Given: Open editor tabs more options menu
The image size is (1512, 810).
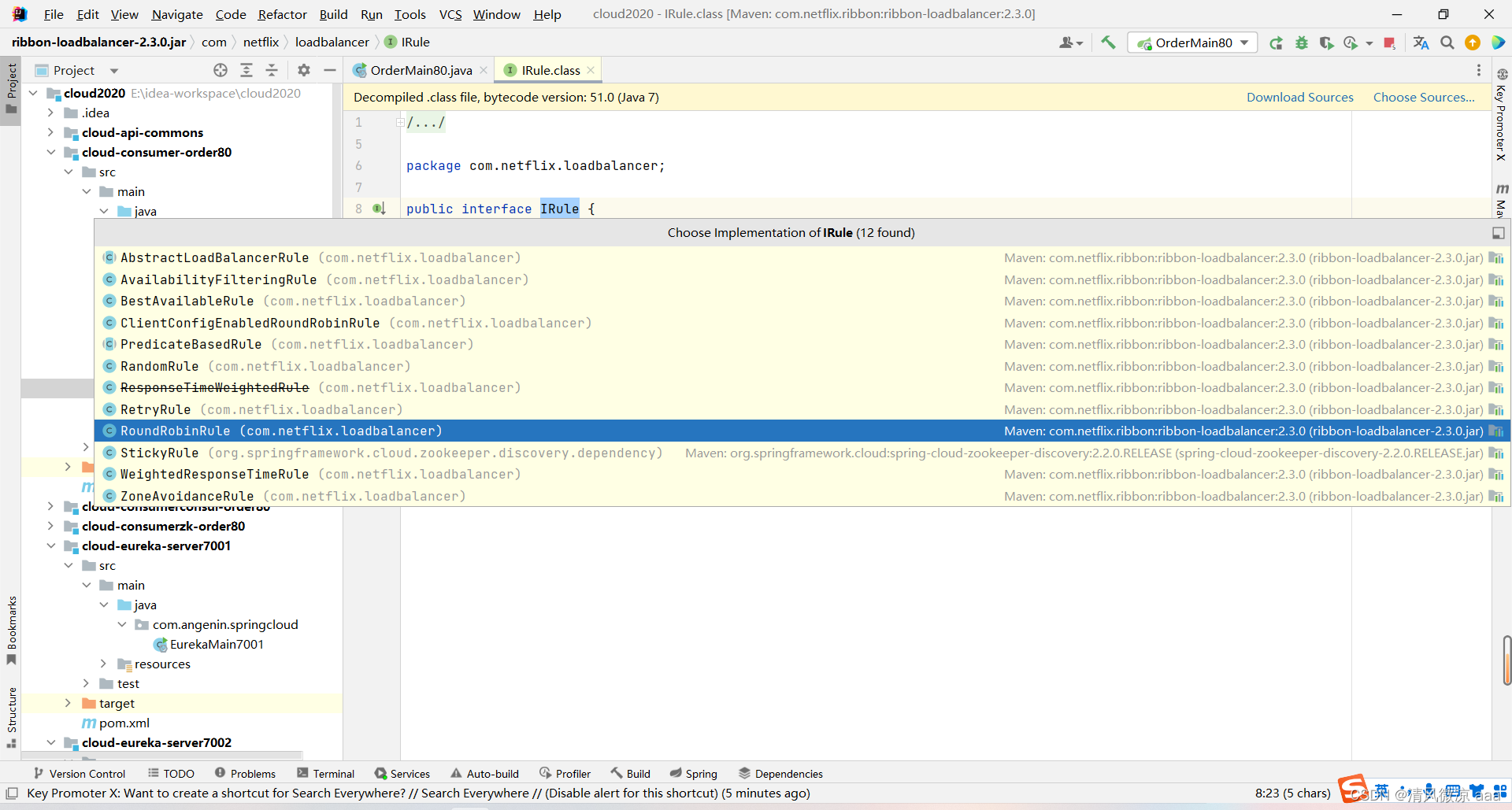Looking at the screenshot, I should click(x=1479, y=70).
